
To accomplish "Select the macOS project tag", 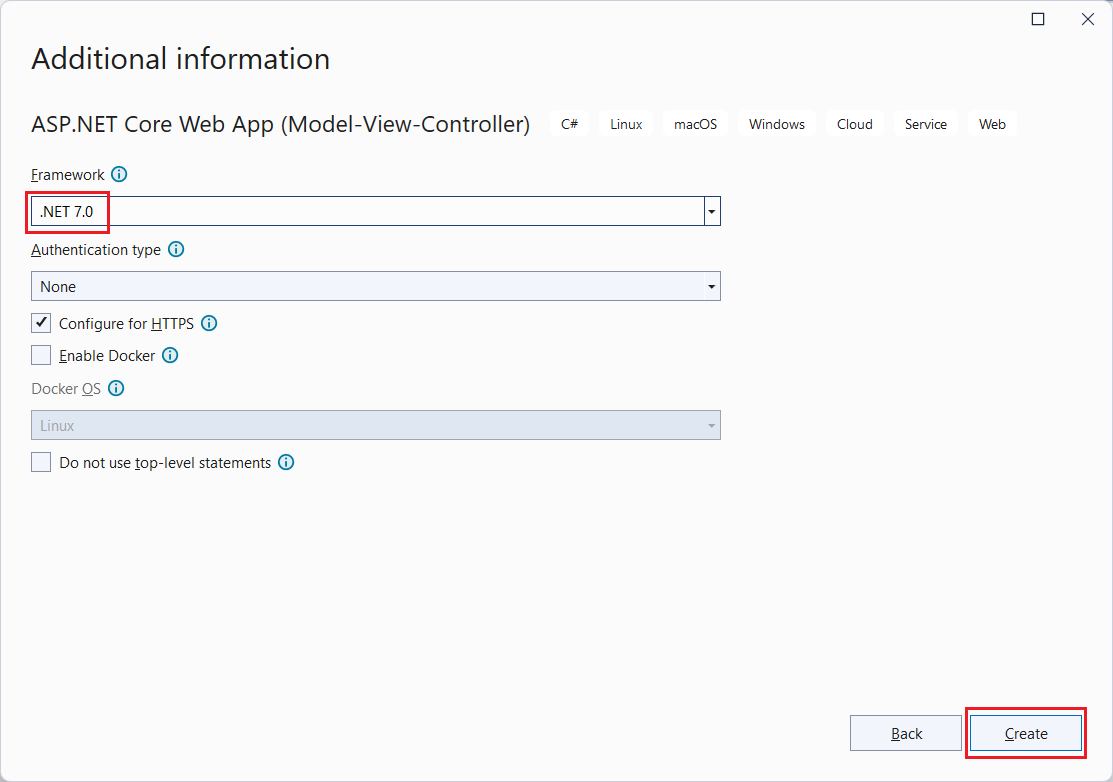I will click(x=695, y=123).
